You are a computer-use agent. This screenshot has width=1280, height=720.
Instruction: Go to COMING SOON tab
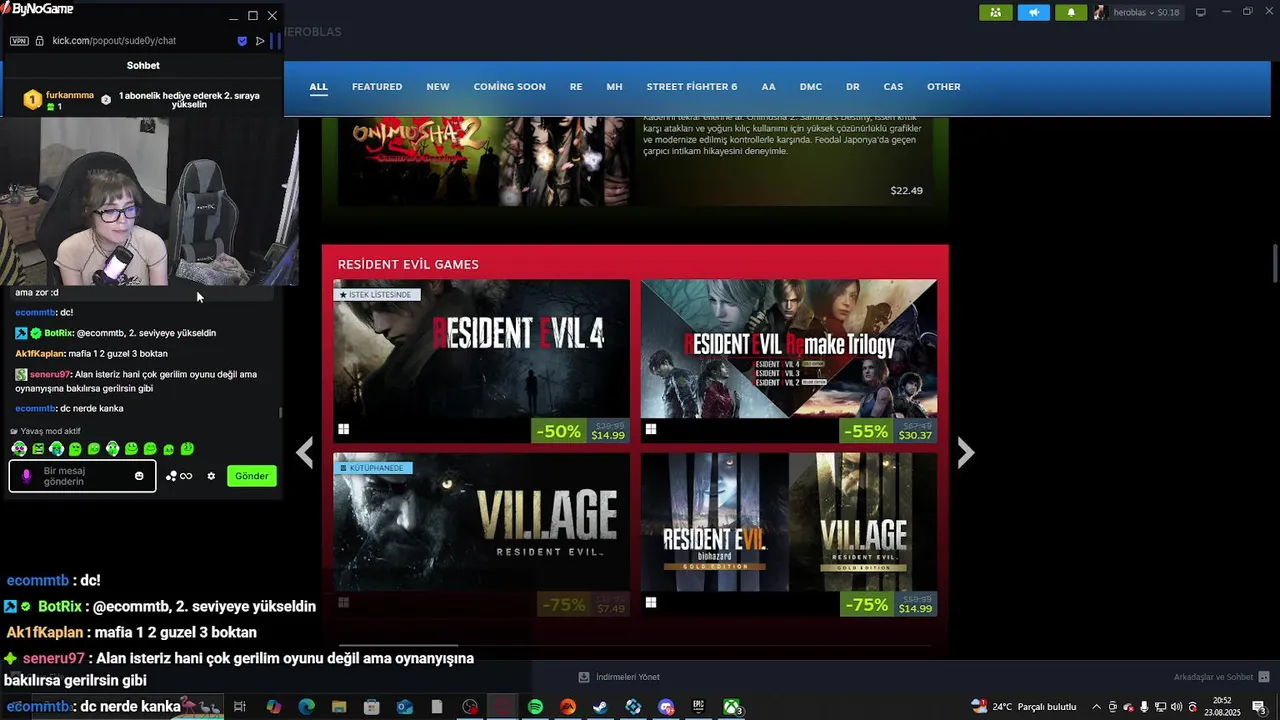[509, 87]
